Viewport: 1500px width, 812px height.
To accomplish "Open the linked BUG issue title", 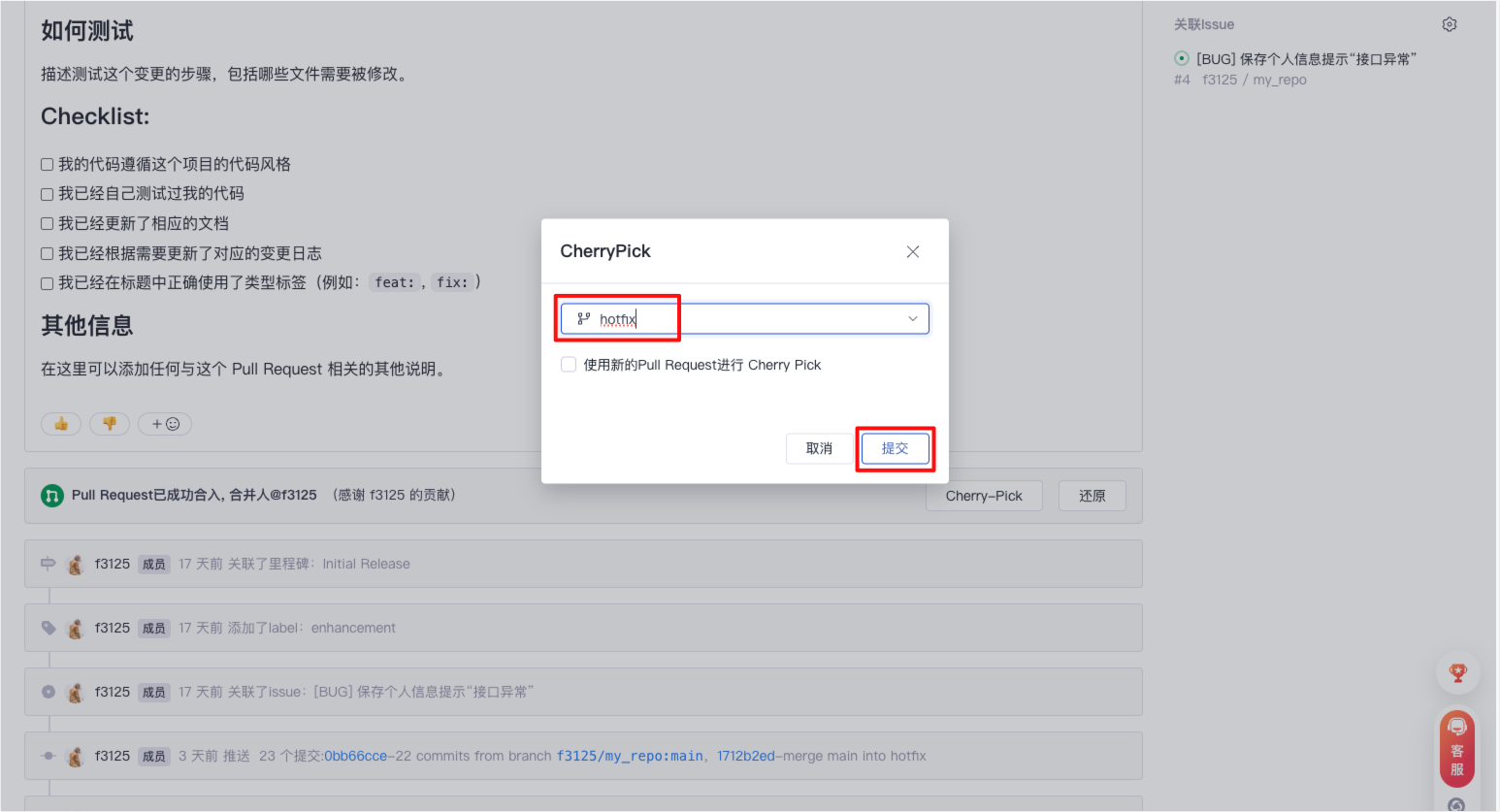I will click(1306, 59).
